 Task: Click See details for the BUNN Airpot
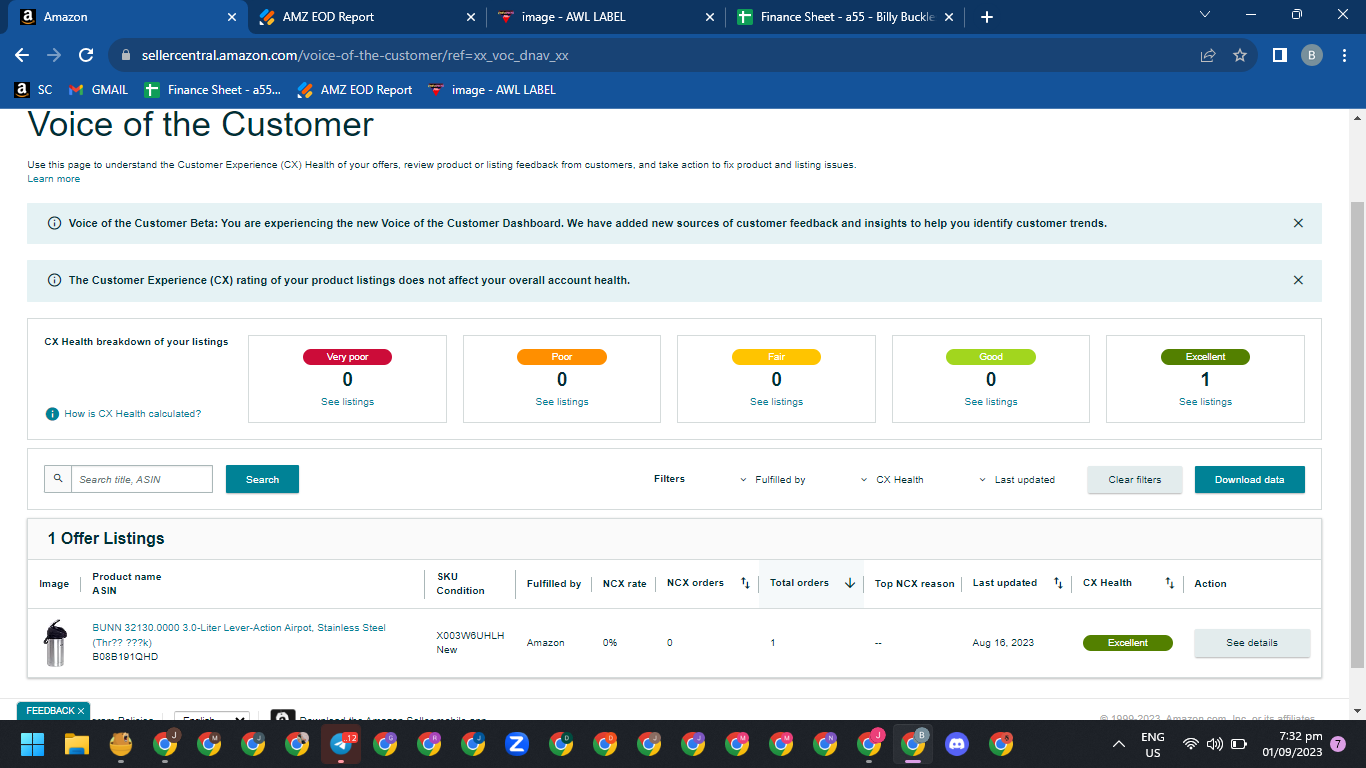pyautogui.click(x=1252, y=643)
